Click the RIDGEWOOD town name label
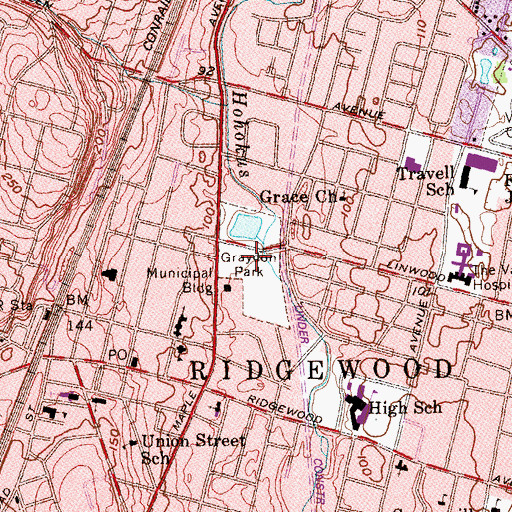The width and height of the screenshot is (512, 512). click(322, 369)
